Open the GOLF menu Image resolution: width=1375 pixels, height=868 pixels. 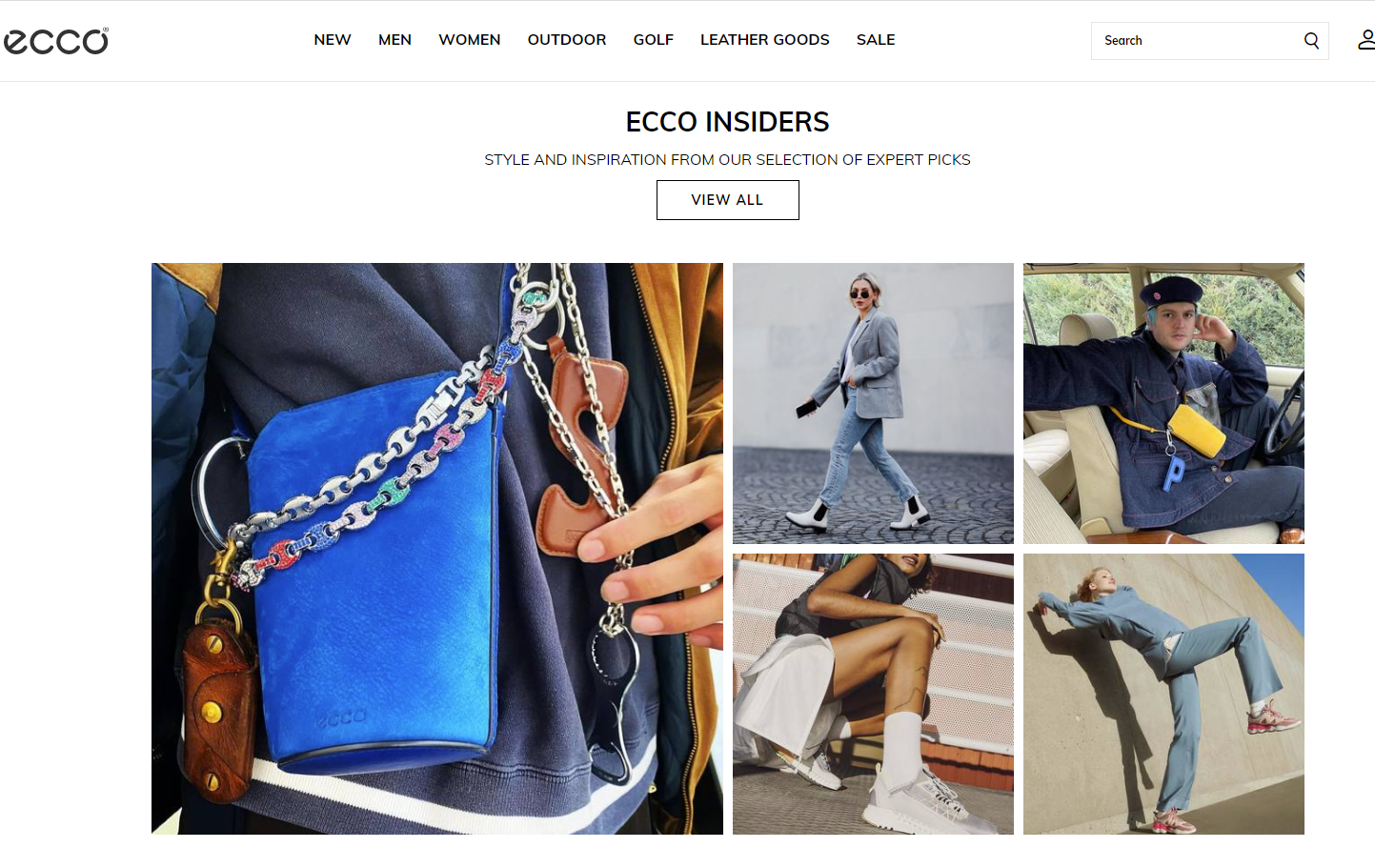tap(654, 40)
